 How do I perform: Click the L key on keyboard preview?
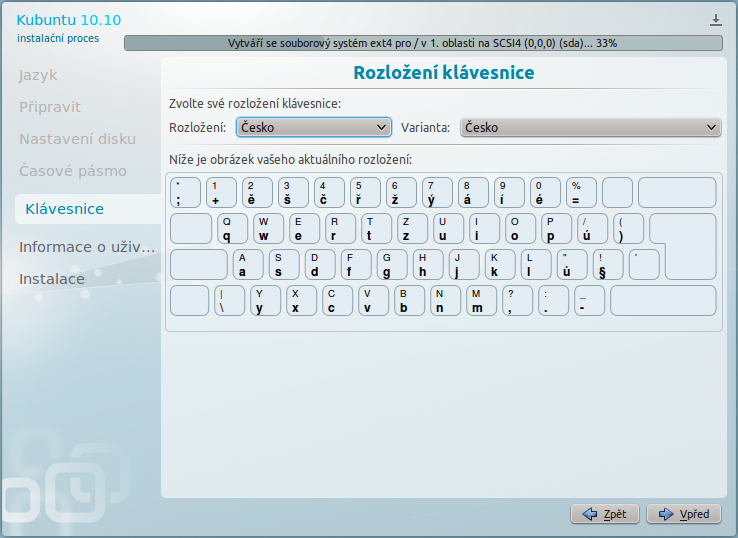(536, 265)
